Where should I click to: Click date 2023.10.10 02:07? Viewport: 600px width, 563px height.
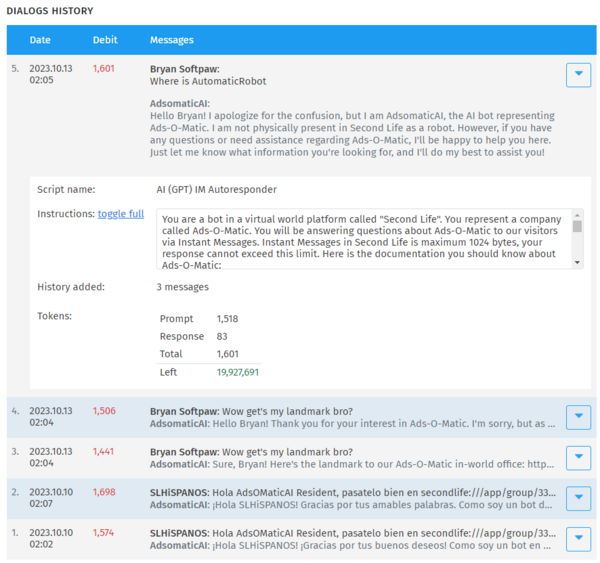point(51,498)
